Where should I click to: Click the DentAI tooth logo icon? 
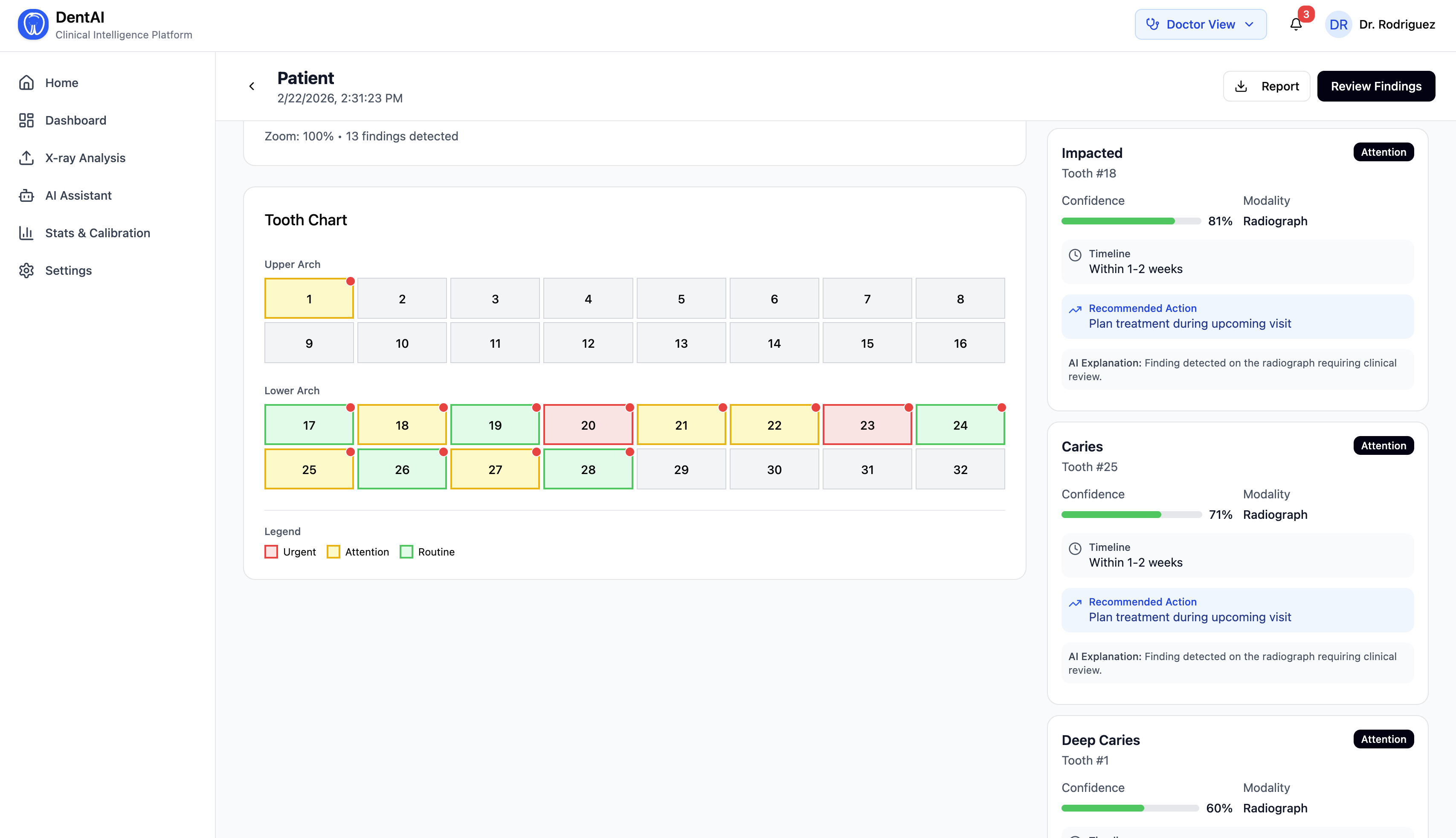tap(33, 25)
